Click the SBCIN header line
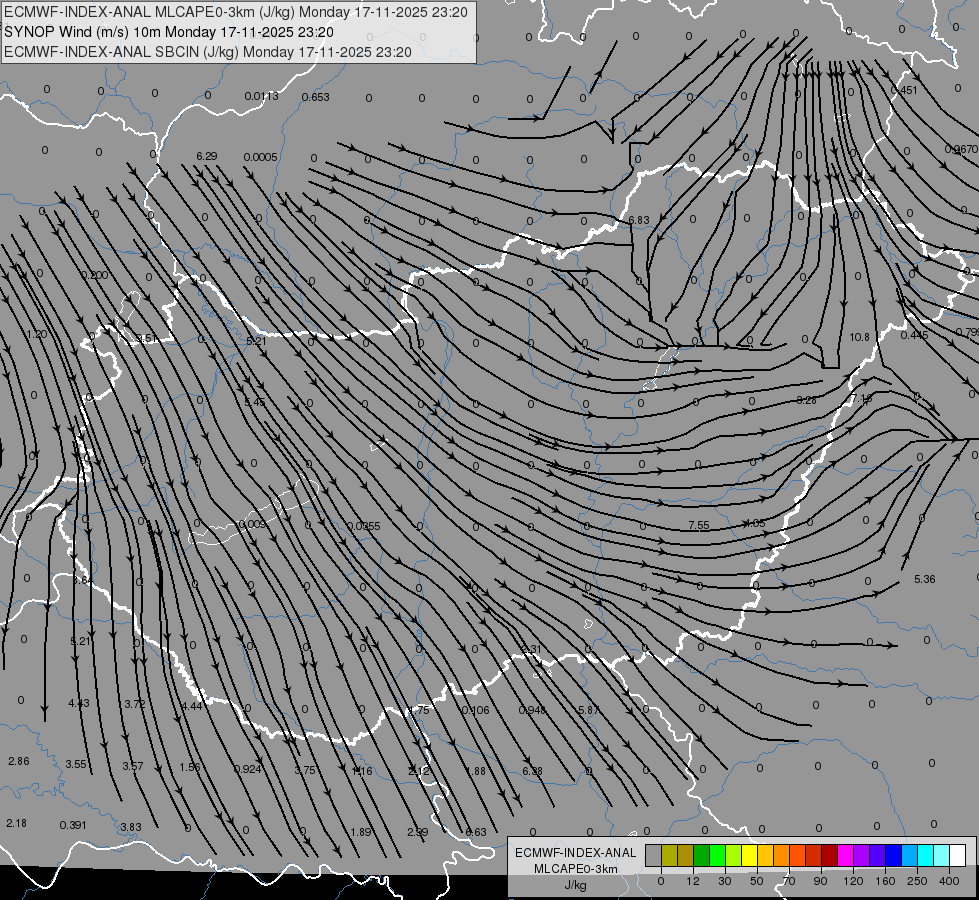The image size is (979, 900). click(208, 52)
